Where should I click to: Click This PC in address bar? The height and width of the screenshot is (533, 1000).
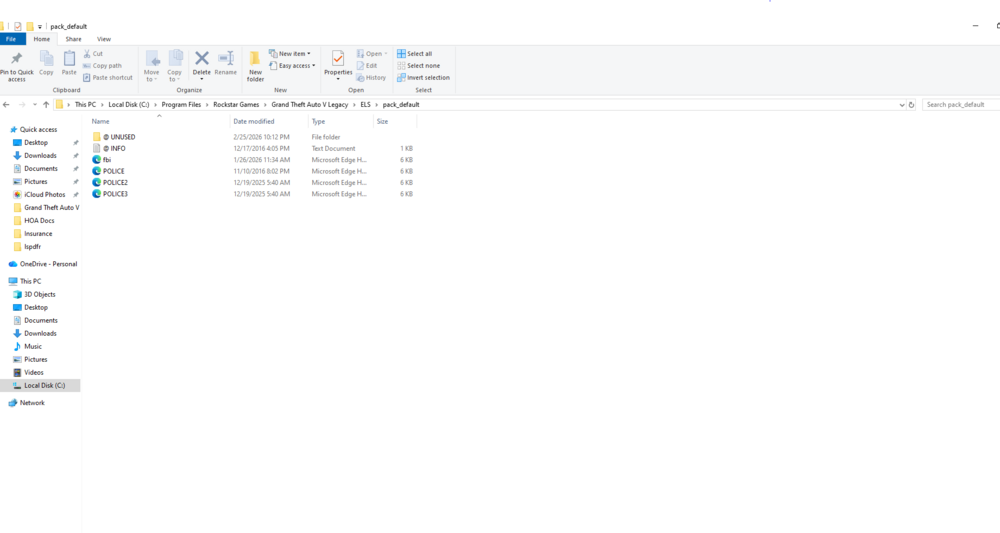(85, 105)
